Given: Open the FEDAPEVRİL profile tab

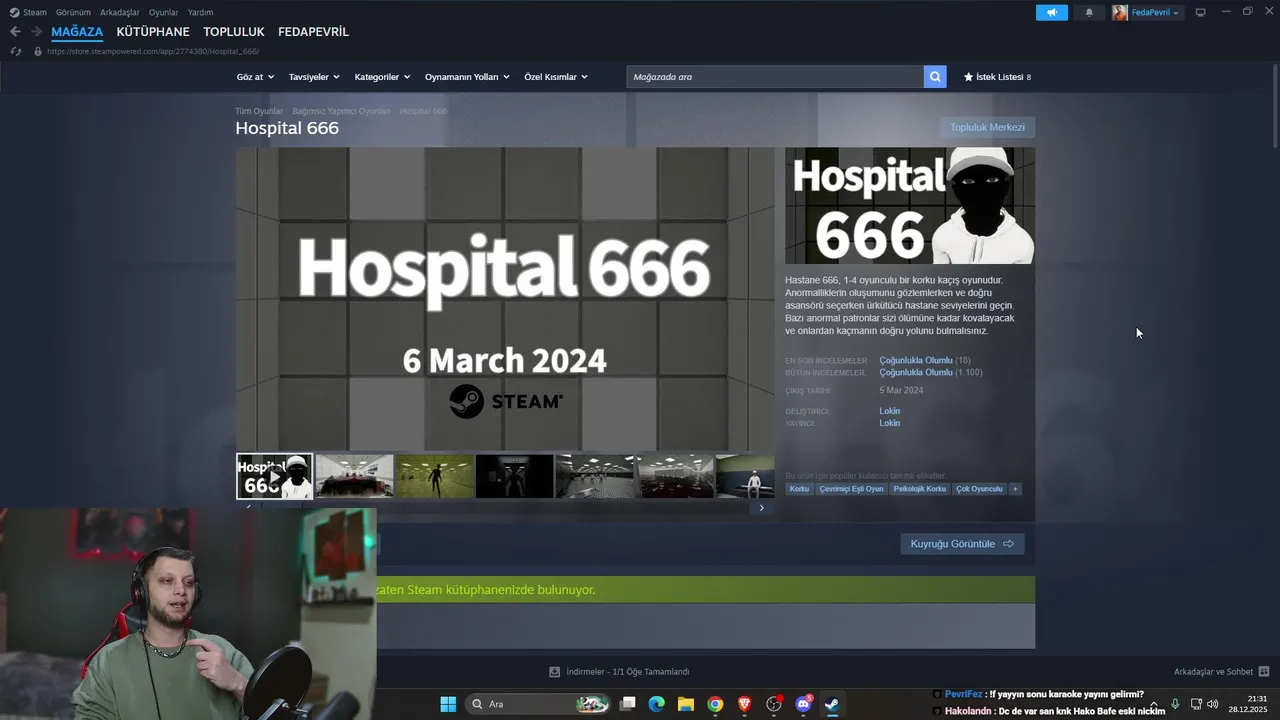Looking at the screenshot, I should click(x=313, y=32).
